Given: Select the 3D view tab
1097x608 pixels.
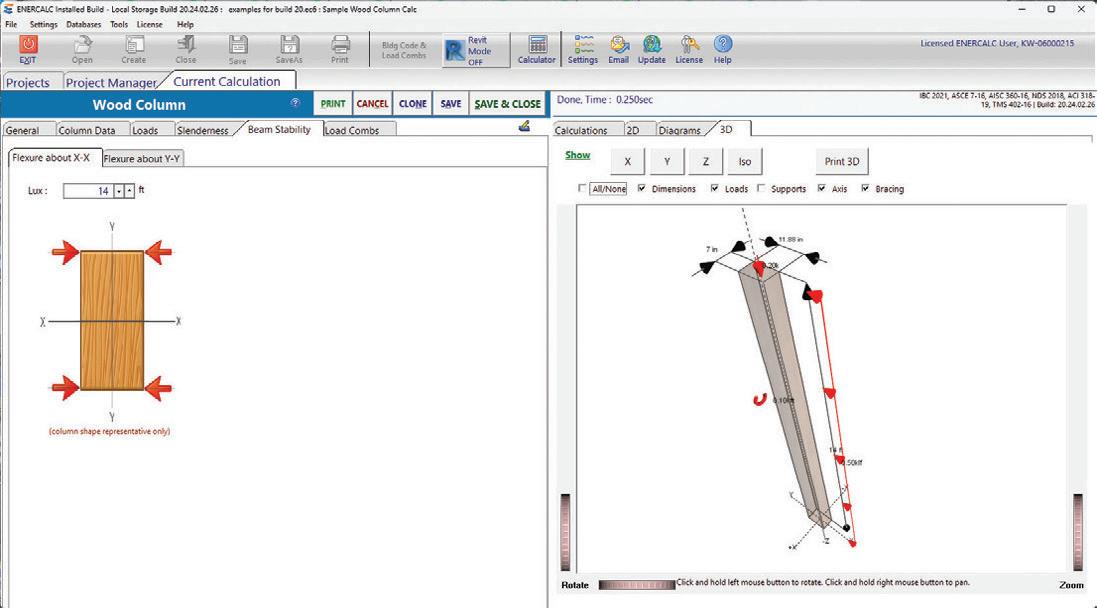Looking at the screenshot, I should [x=728, y=129].
